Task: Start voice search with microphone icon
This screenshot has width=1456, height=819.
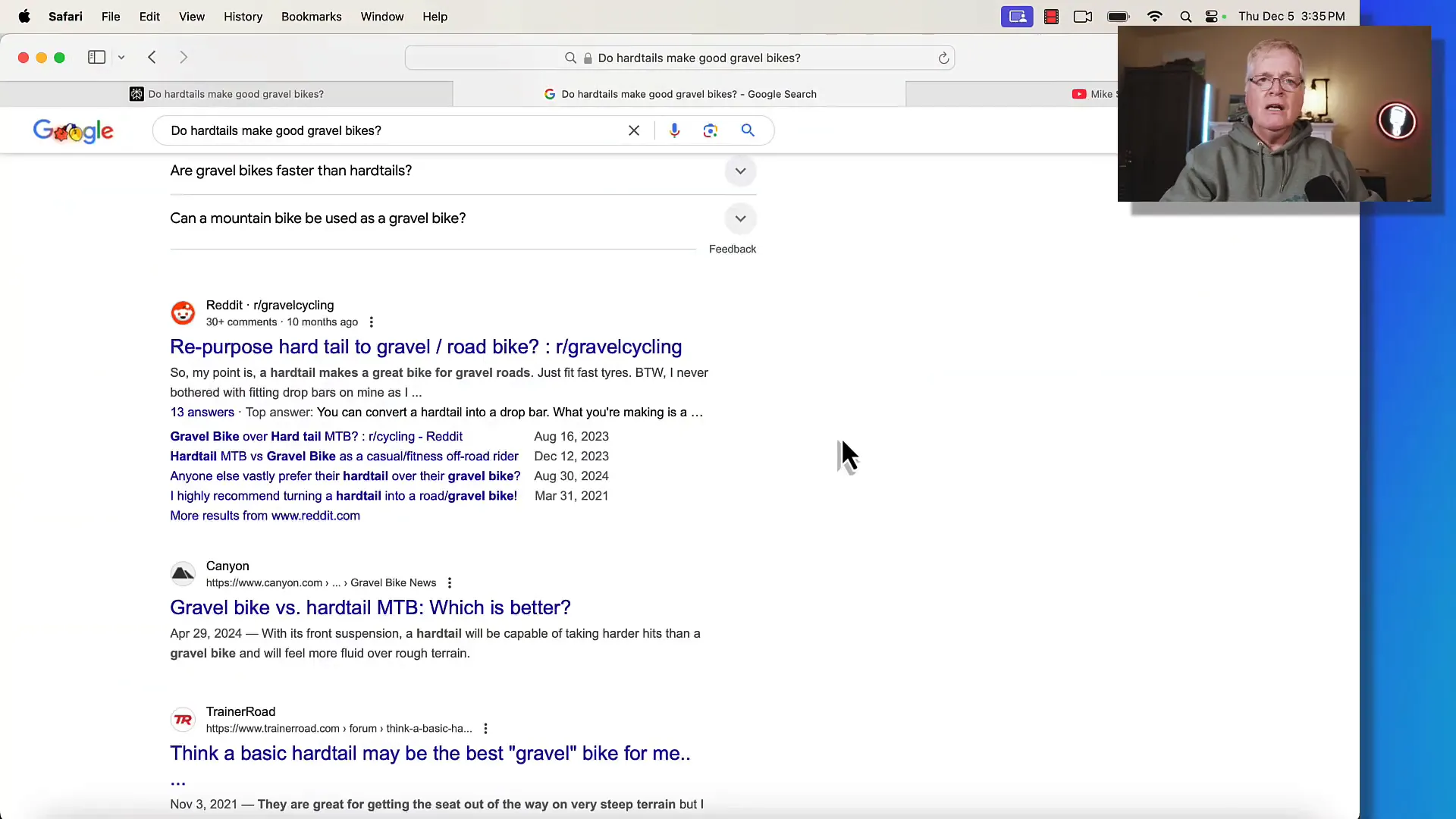Action: (674, 130)
